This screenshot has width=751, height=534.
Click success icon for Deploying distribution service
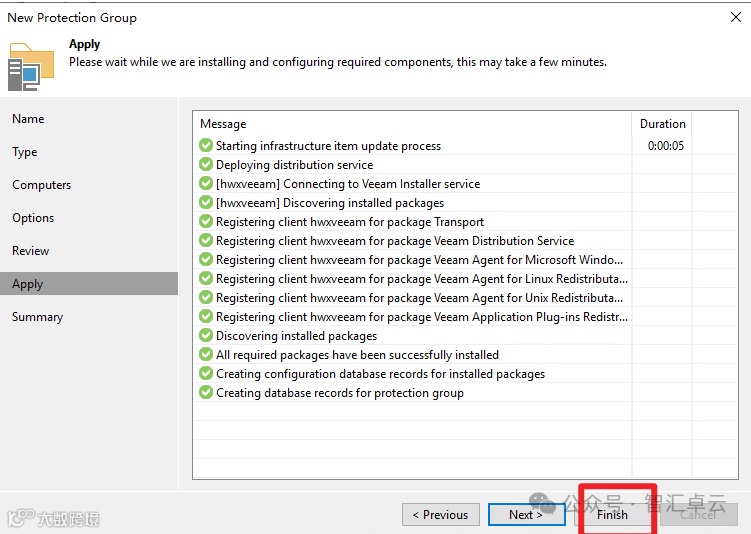click(206, 164)
